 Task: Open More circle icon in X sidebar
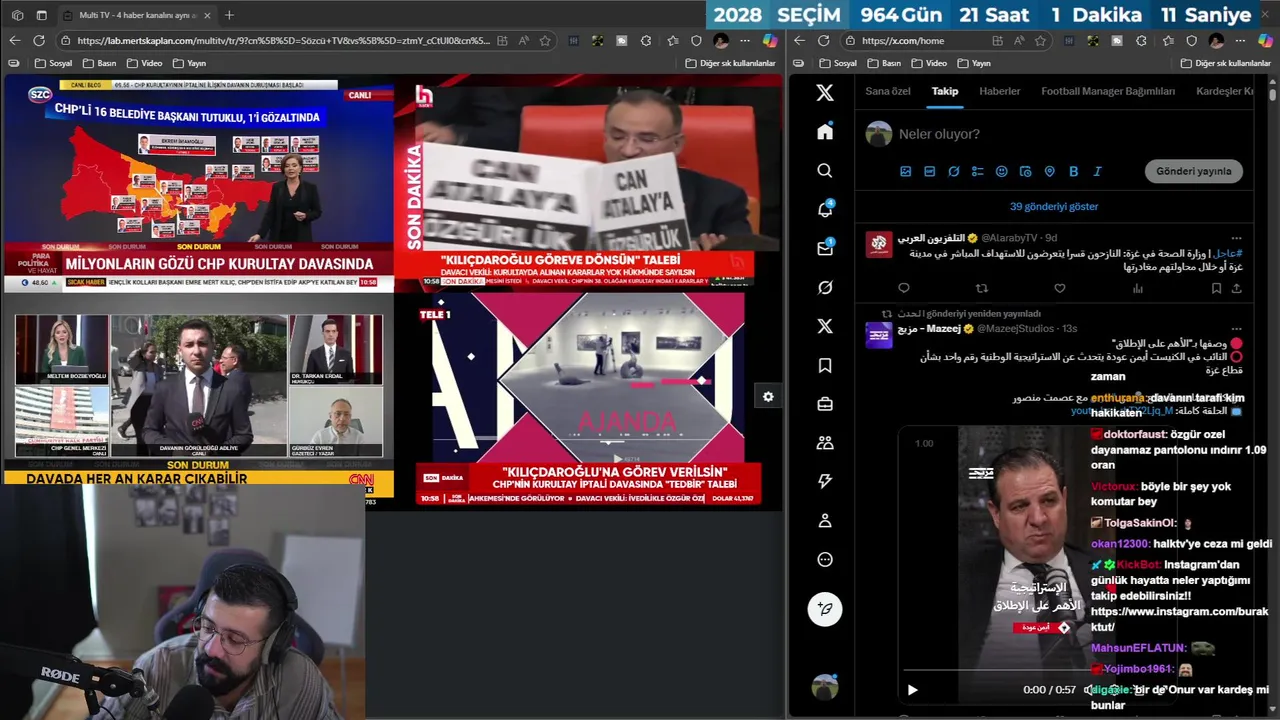pos(825,559)
